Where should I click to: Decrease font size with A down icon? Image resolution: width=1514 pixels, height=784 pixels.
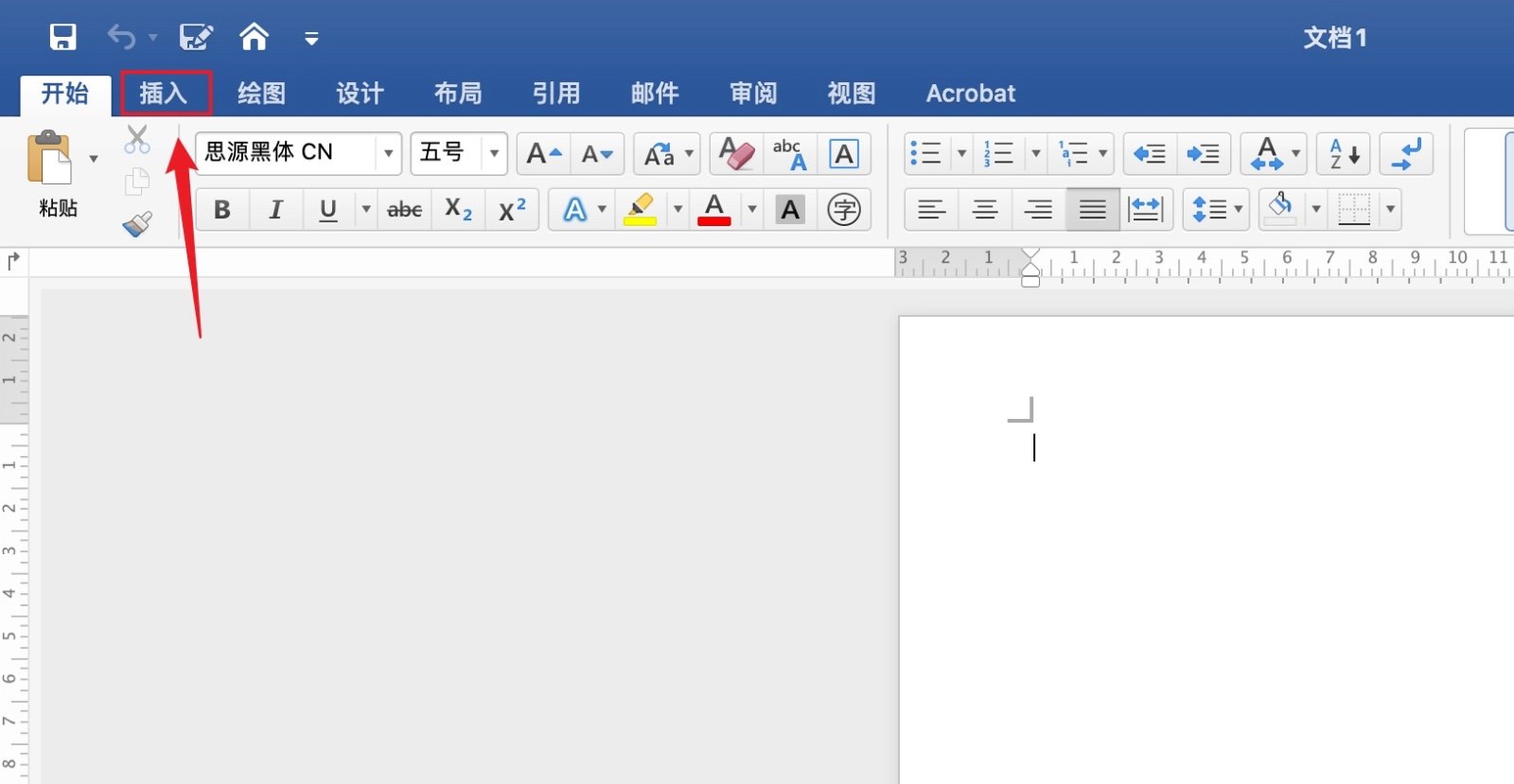598,153
